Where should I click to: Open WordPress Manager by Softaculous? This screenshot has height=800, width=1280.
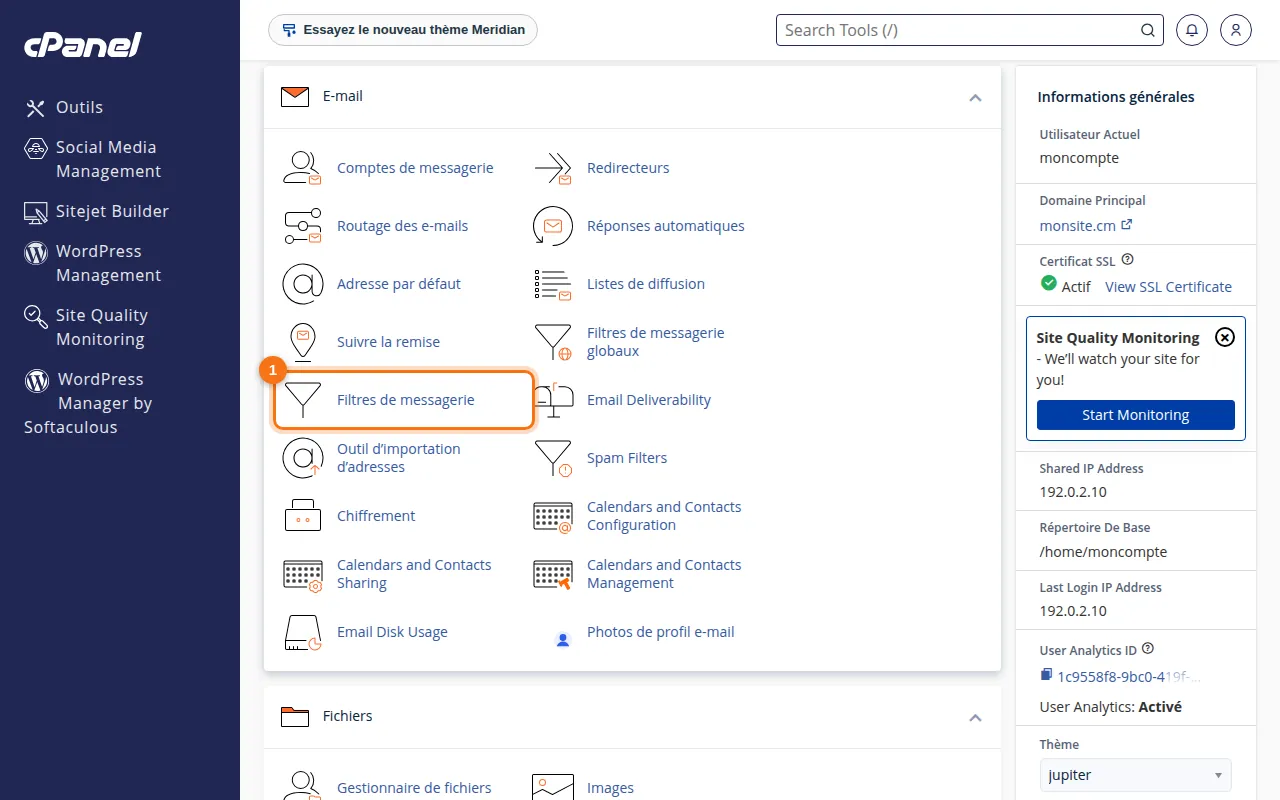pos(88,403)
